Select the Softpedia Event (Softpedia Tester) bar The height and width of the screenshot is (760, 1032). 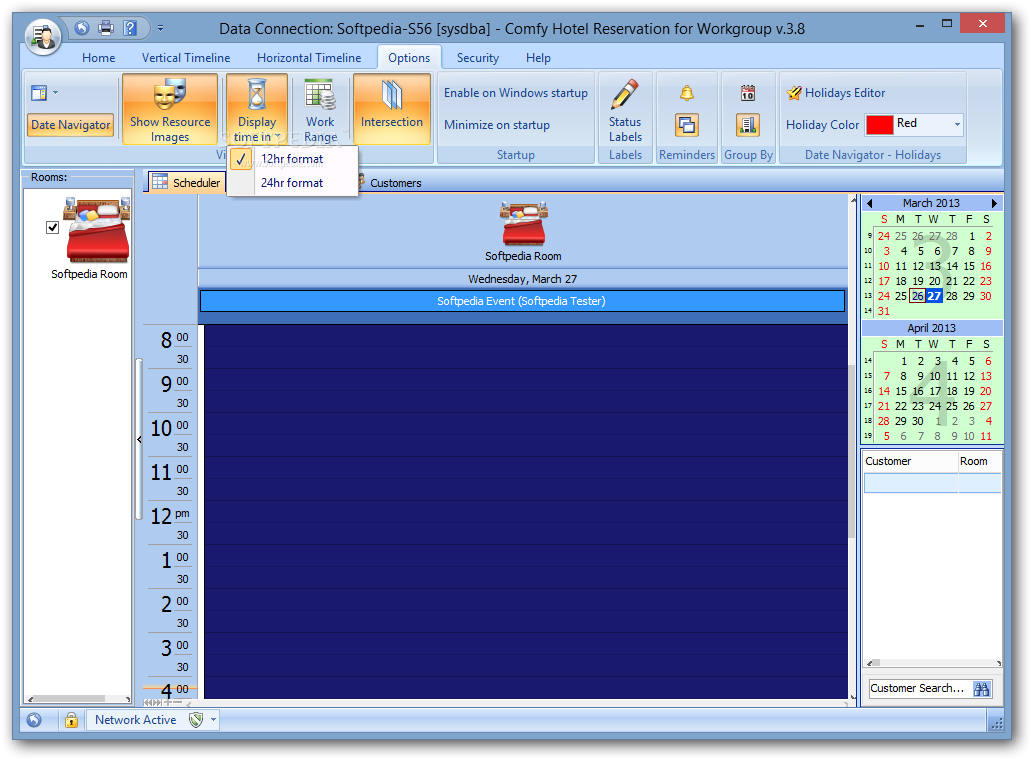pos(522,301)
